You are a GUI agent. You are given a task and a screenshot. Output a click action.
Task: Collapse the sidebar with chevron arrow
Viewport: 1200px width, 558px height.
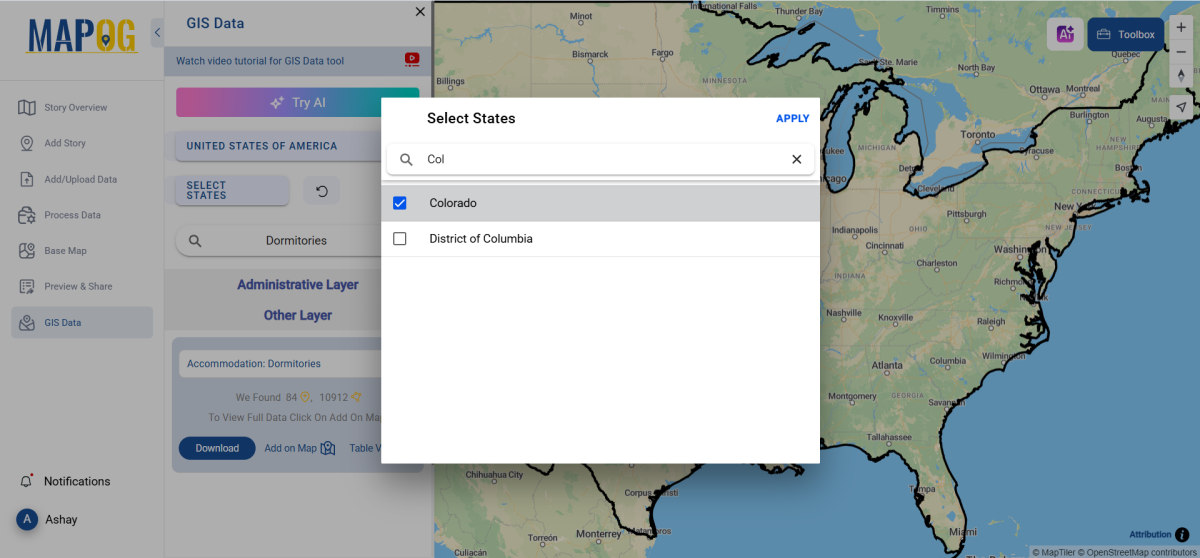[x=157, y=33]
